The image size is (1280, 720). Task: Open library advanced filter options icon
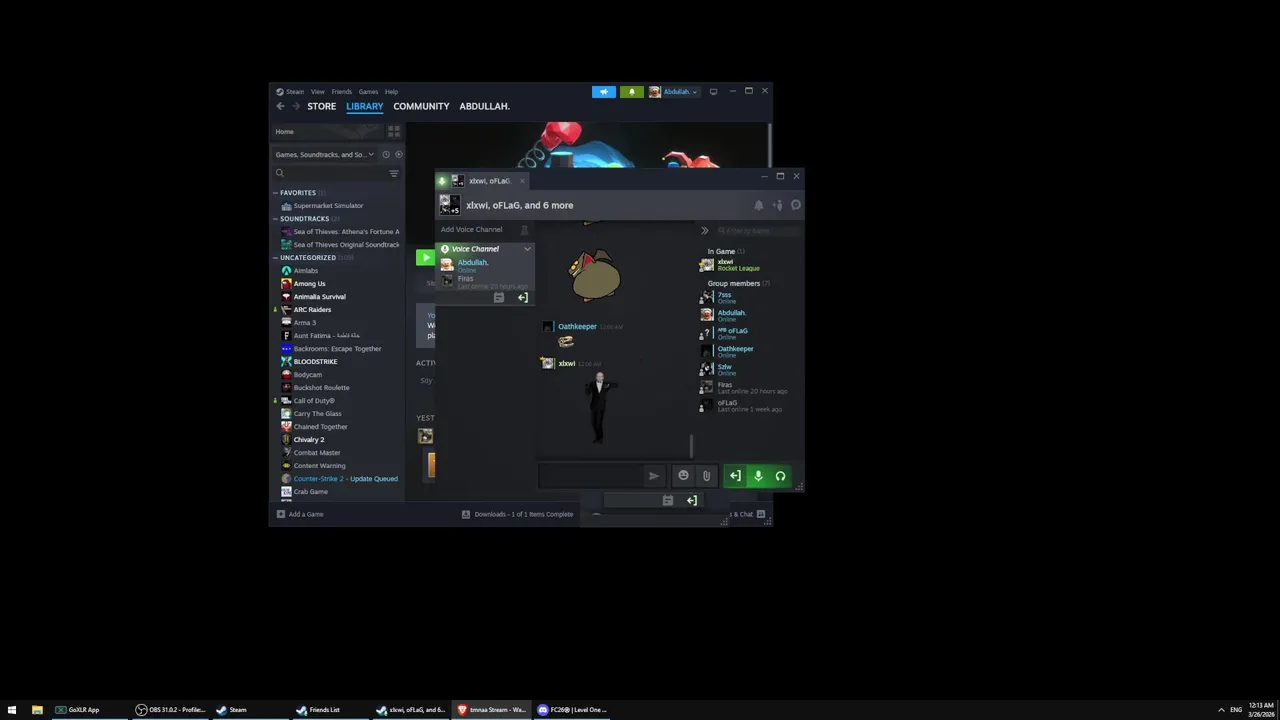pyautogui.click(x=393, y=173)
